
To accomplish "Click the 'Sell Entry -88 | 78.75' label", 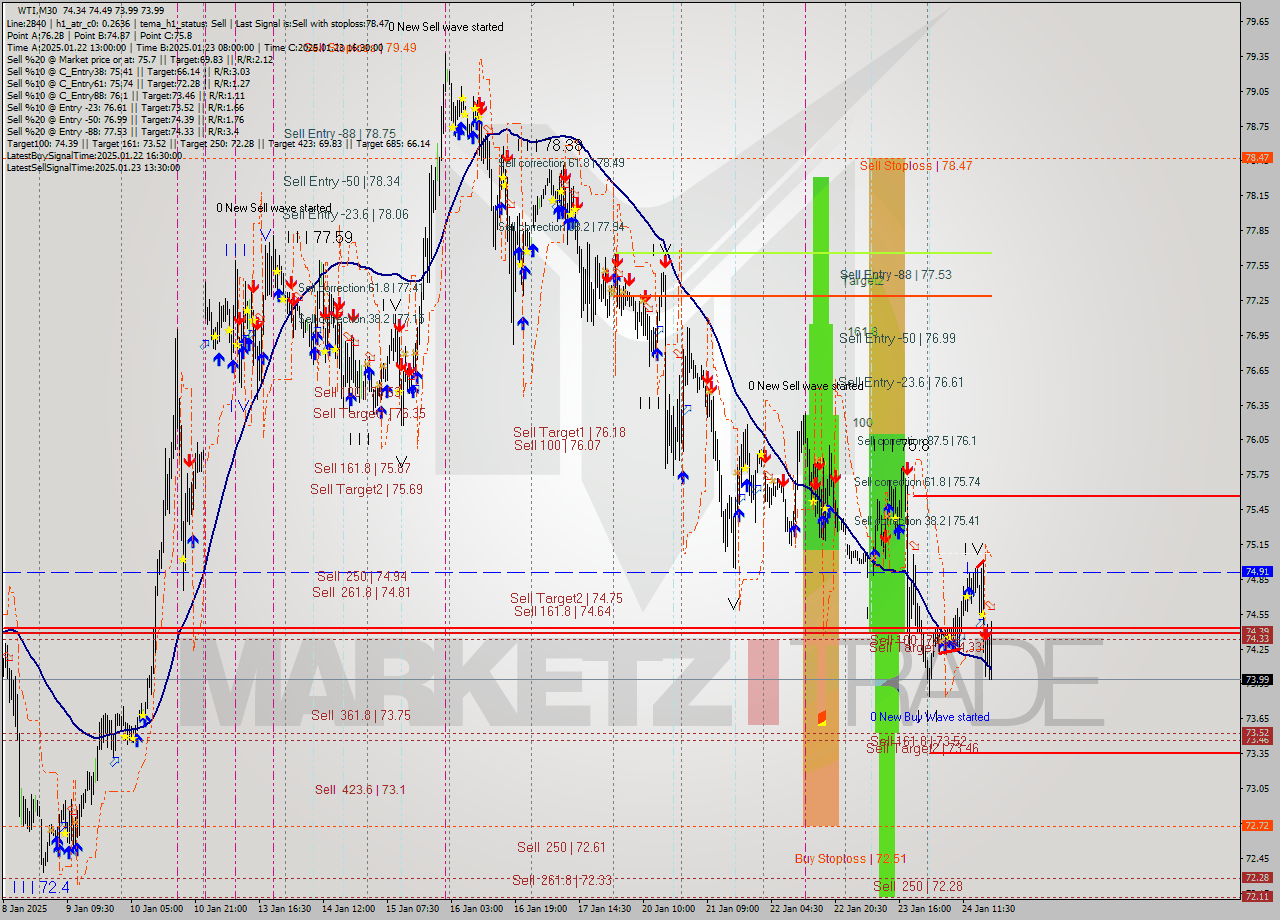I will 339,133.
